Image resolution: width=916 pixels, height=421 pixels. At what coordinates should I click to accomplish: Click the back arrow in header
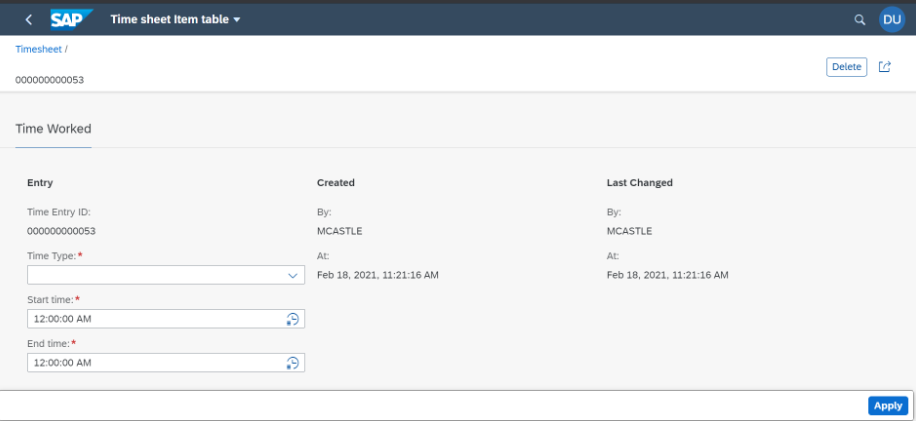point(29,20)
